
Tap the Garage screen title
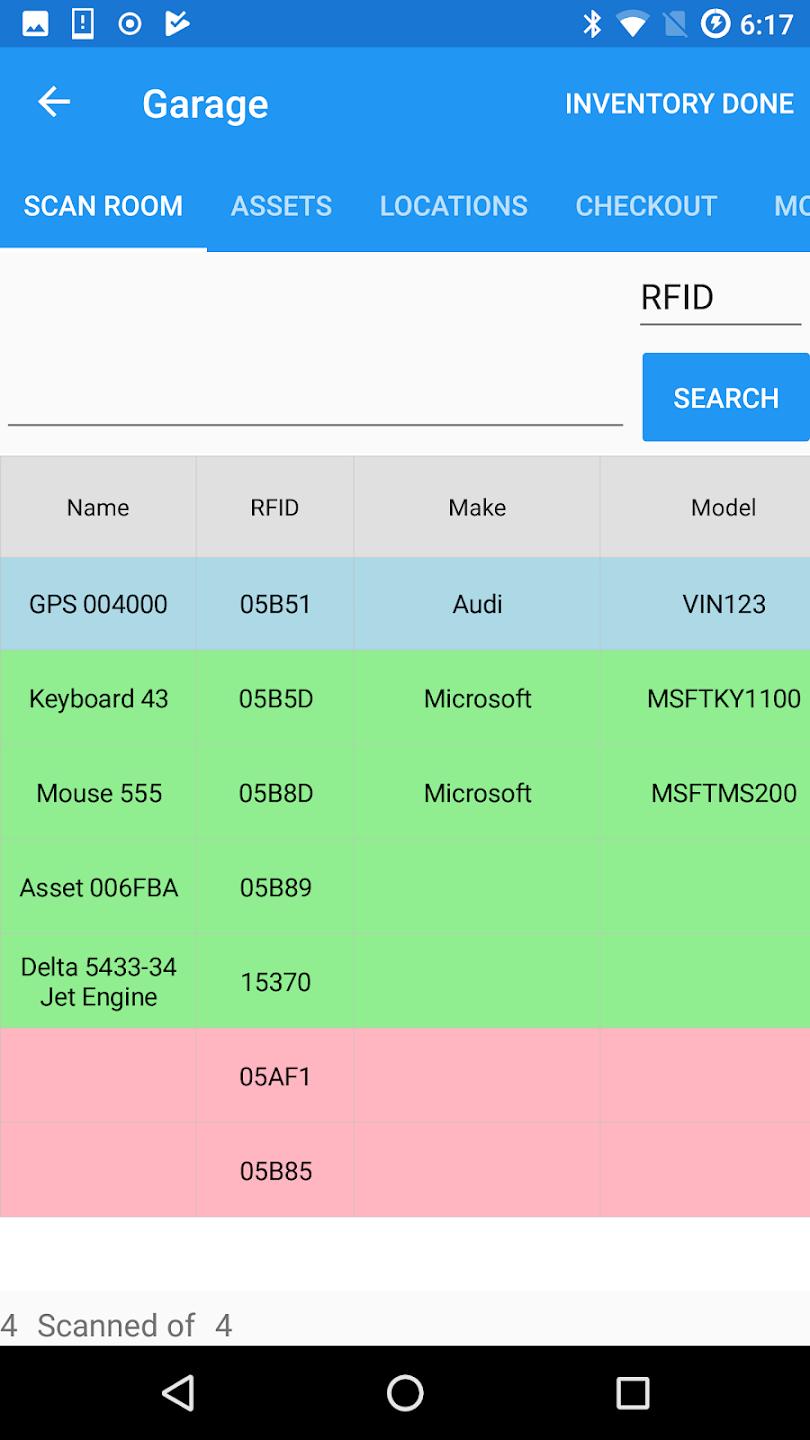(x=205, y=104)
